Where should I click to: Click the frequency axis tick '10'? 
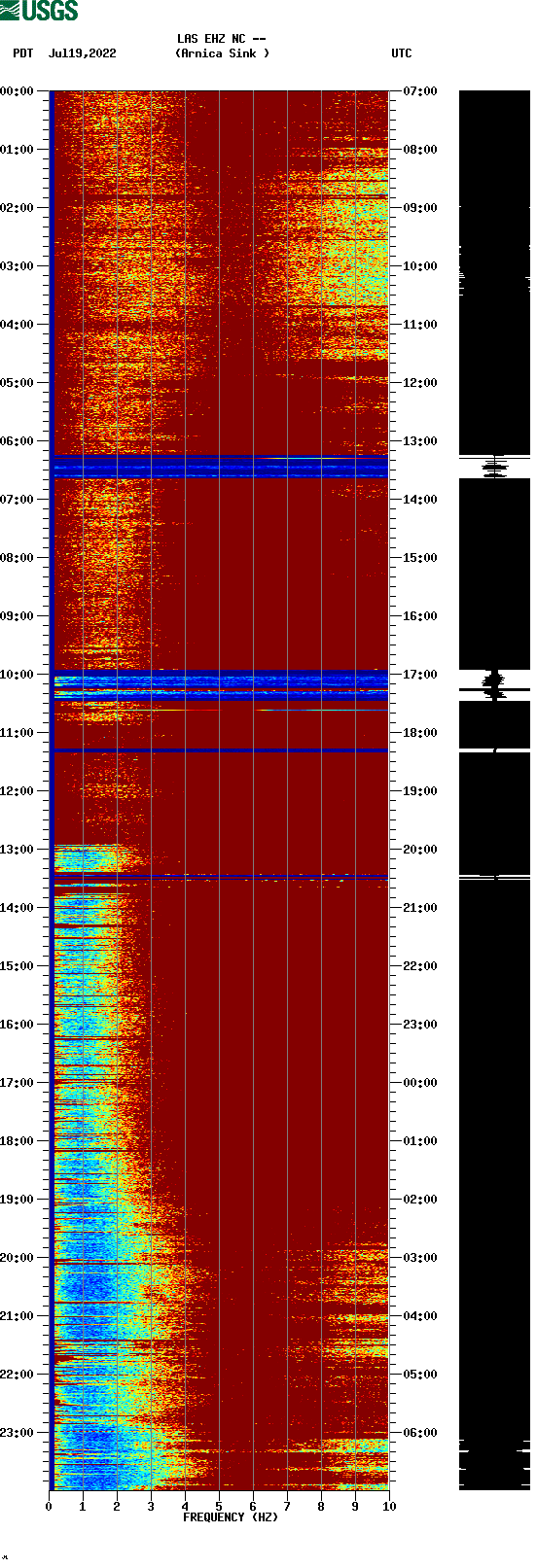[389, 1507]
